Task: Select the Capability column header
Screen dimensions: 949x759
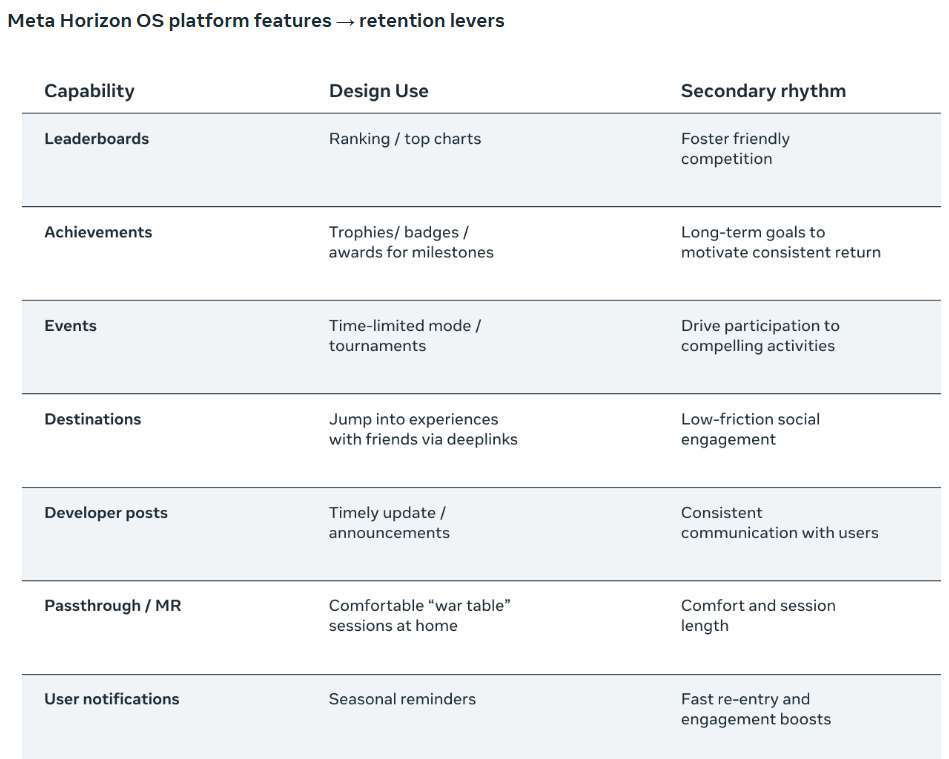Action: [89, 91]
